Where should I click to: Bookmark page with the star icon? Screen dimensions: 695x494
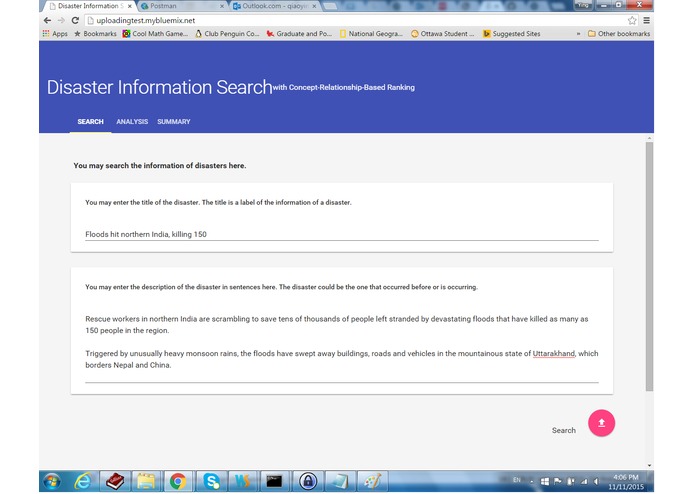point(632,20)
